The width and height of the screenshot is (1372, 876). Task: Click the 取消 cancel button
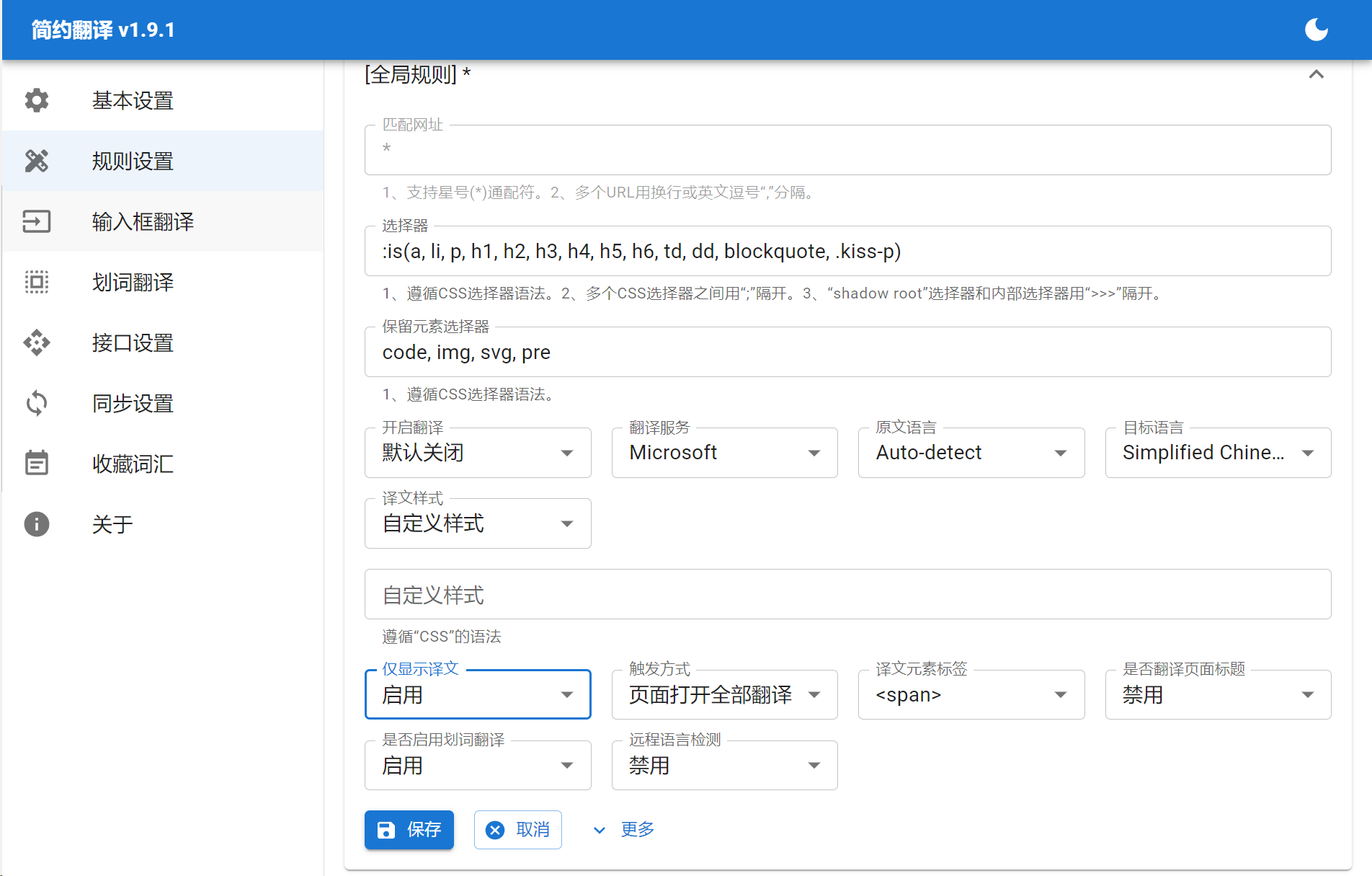[x=517, y=830]
